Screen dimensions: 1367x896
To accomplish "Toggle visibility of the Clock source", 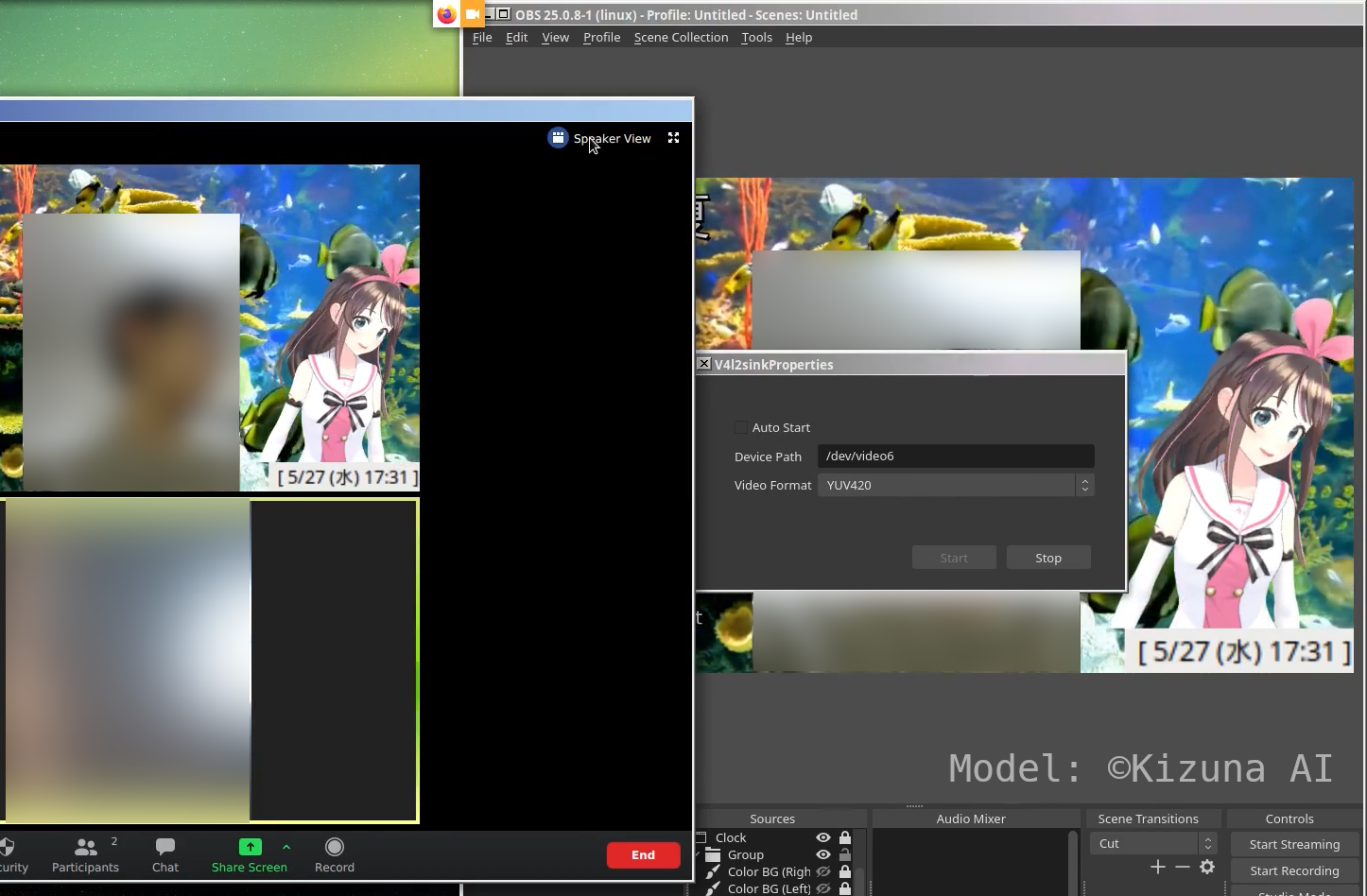I will 823,837.
